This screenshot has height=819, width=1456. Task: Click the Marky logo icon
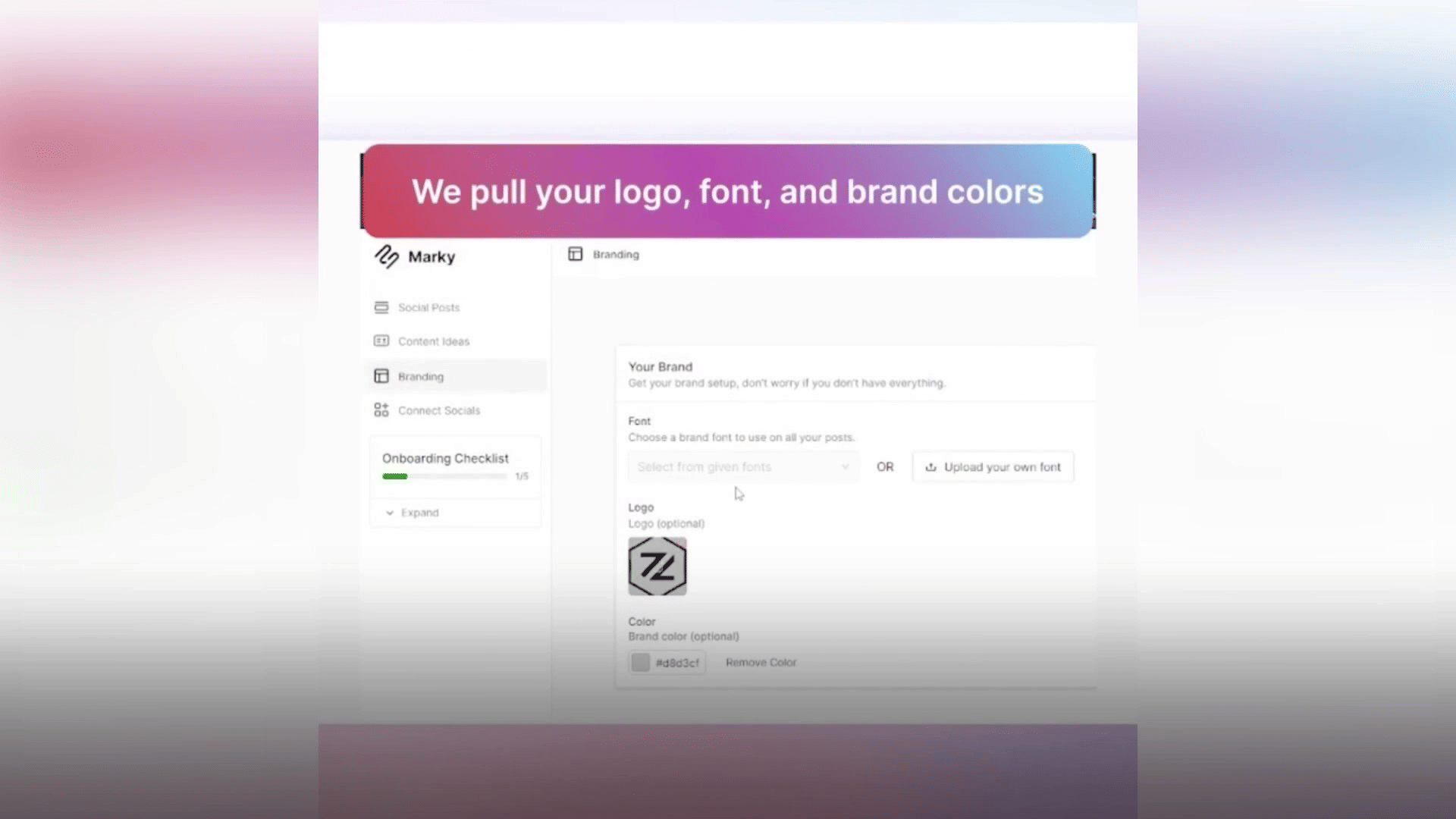pos(387,256)
